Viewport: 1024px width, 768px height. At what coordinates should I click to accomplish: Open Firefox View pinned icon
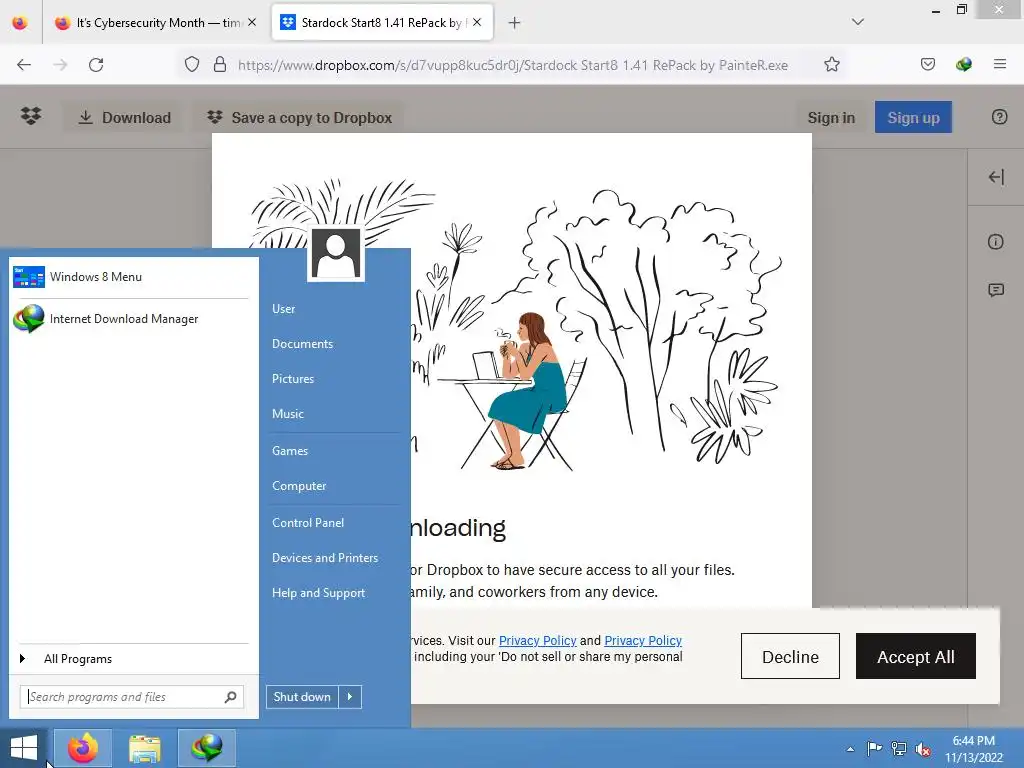pyautogui.click(x=20, y=23)
